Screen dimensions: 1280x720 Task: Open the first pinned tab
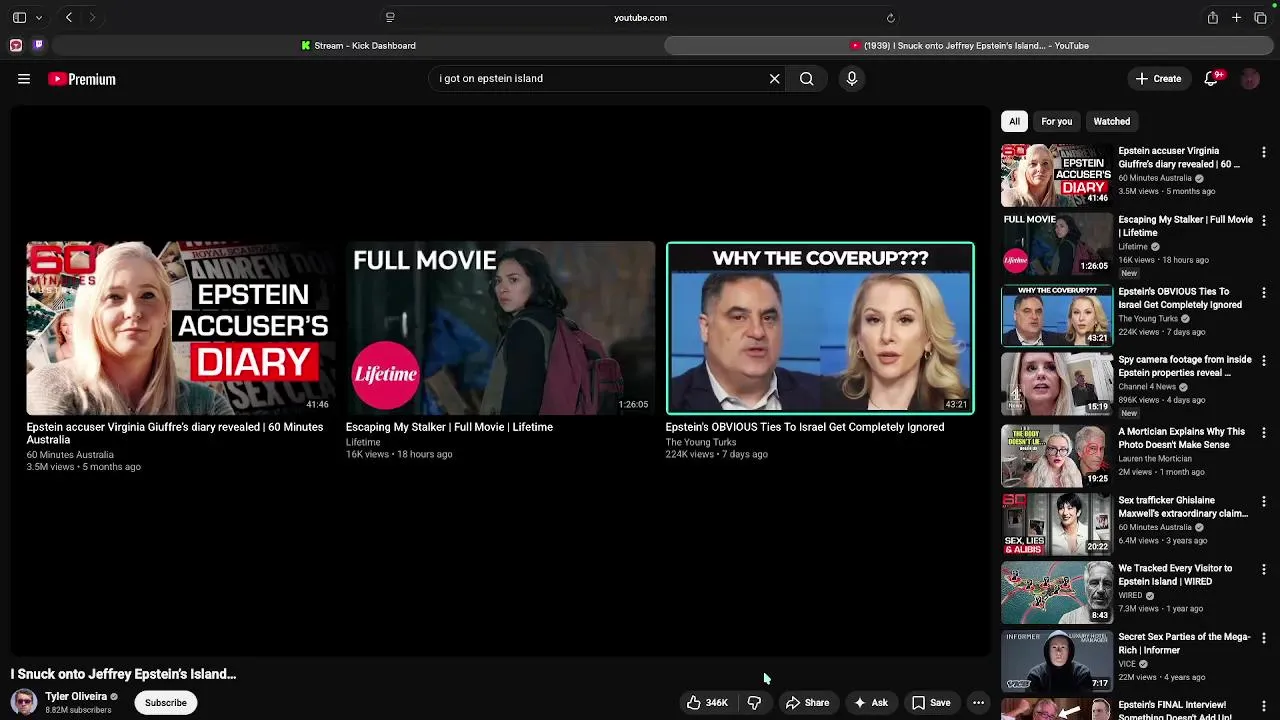coord(16,45)
